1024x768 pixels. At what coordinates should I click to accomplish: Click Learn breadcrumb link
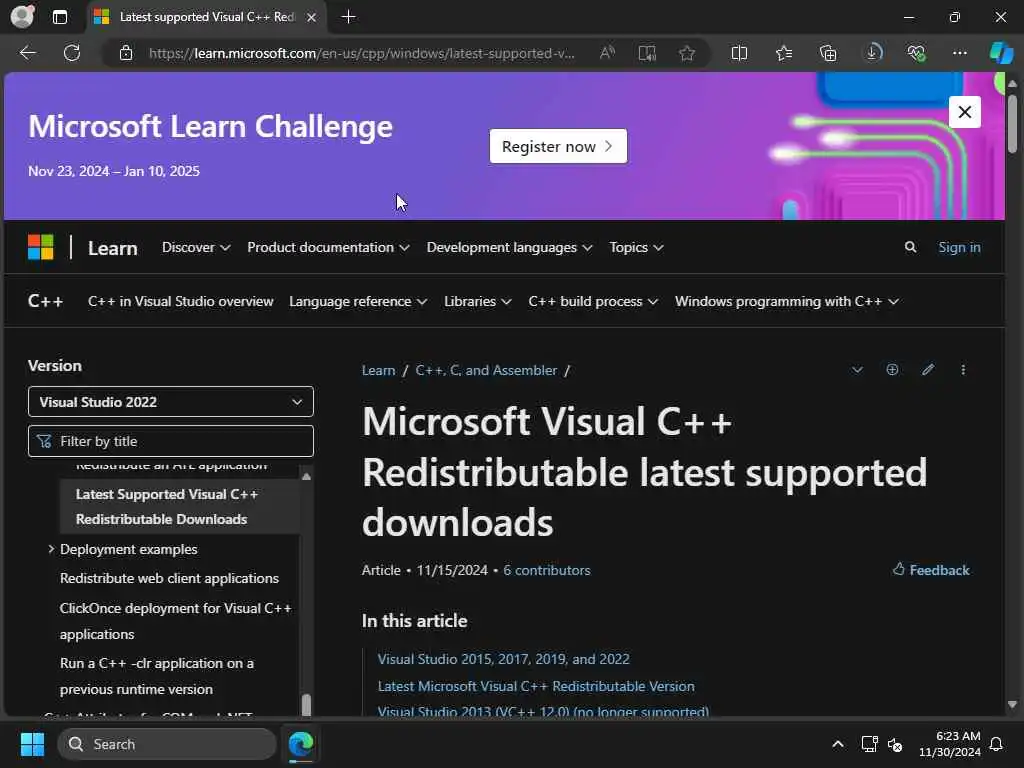pos(378,370)
